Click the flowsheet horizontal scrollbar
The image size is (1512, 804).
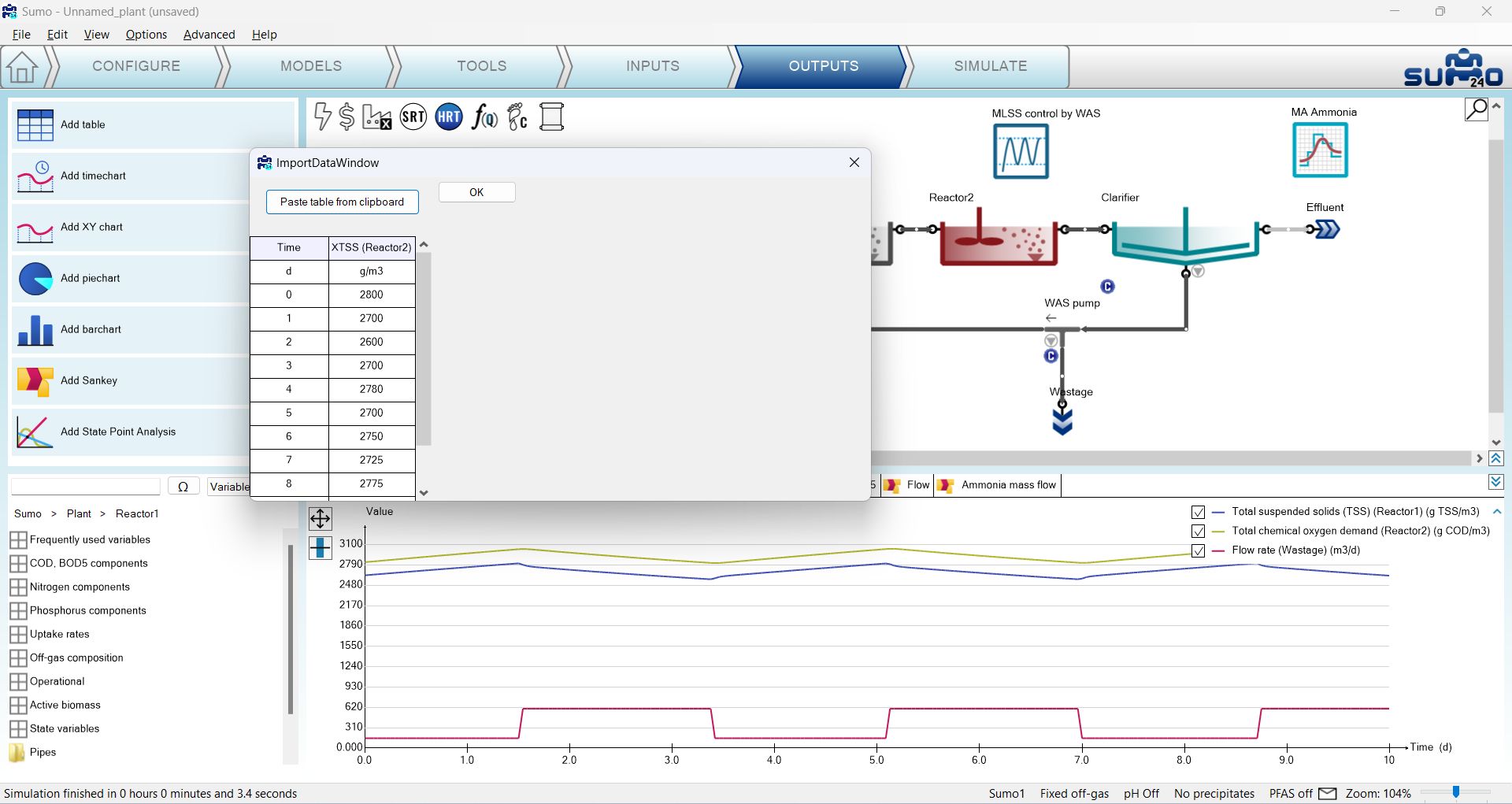[1169, 458]
